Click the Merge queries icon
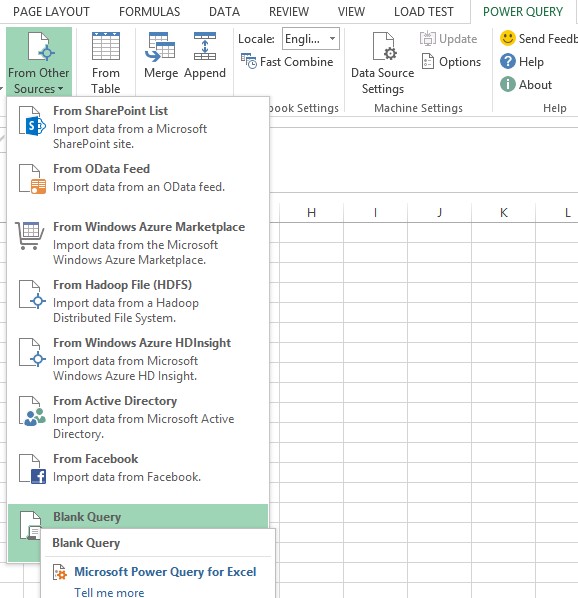Screen dimensions: 578x598 160,47
